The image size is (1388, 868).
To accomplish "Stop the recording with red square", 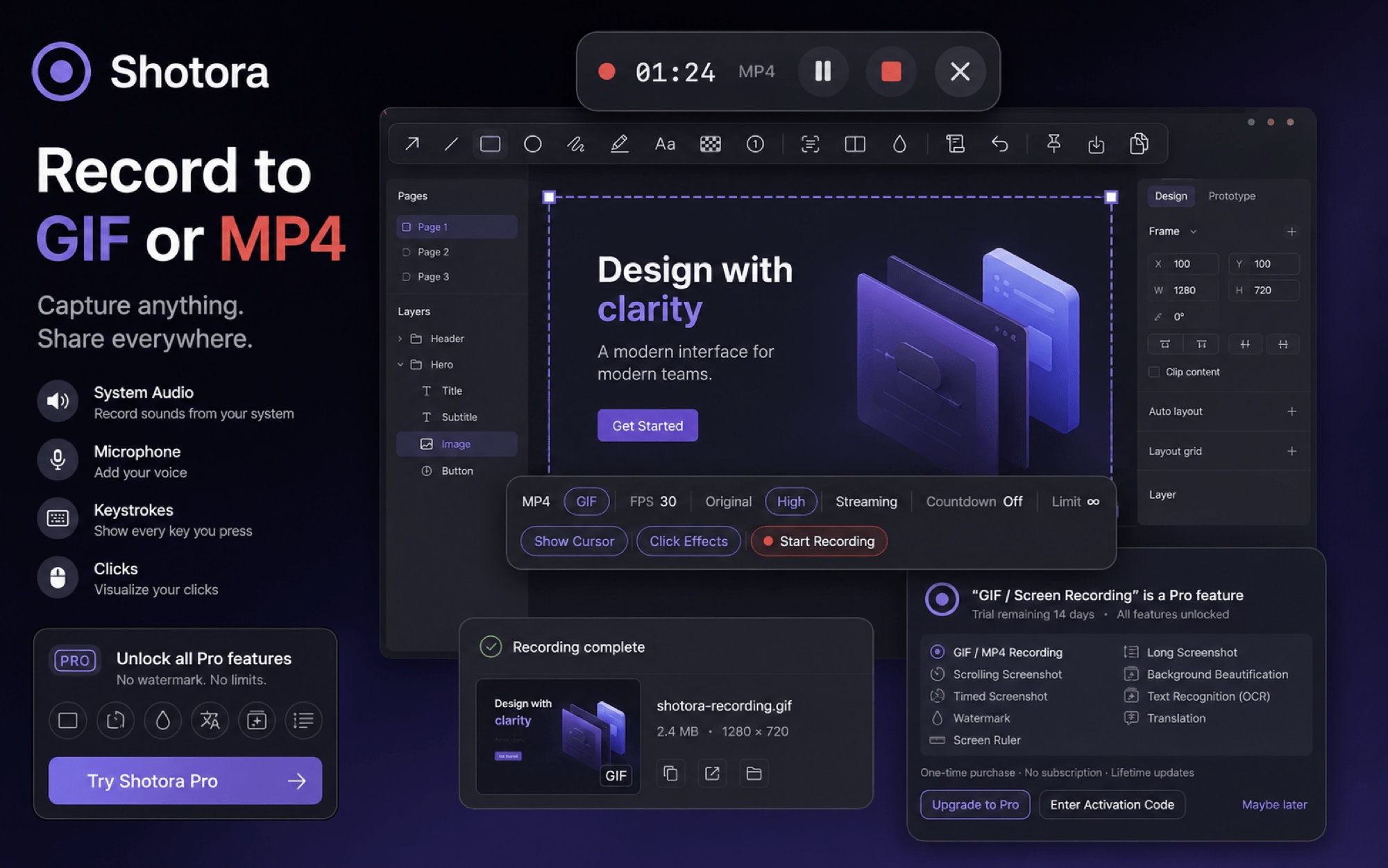I will tap(891, 71).
